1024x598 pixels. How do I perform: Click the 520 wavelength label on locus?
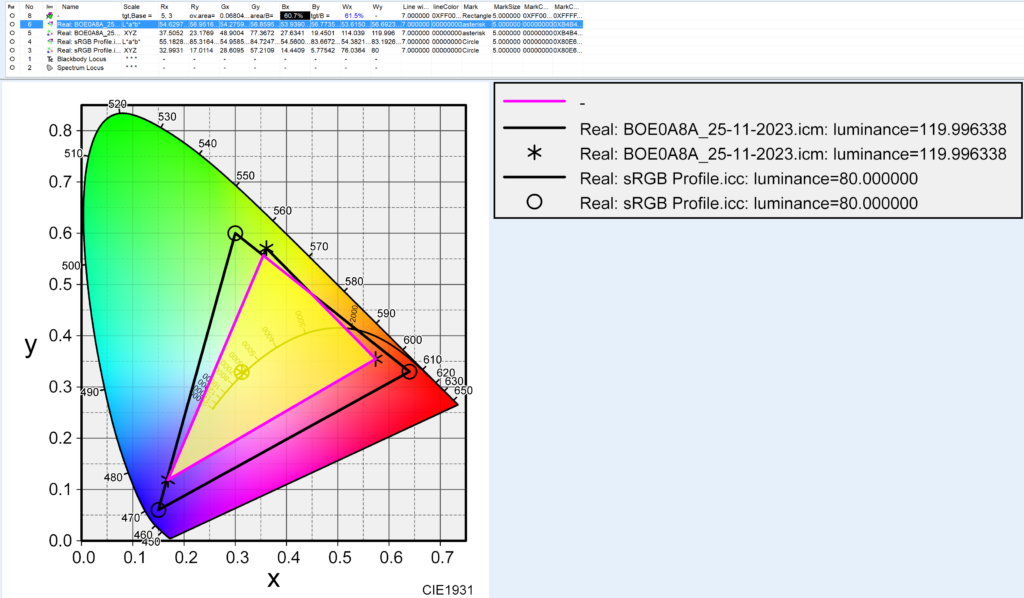118,104
